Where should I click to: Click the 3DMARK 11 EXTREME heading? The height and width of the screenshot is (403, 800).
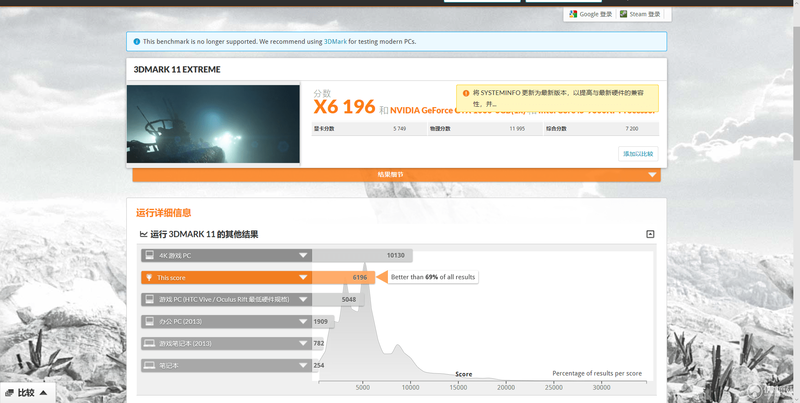pos(177,69)
